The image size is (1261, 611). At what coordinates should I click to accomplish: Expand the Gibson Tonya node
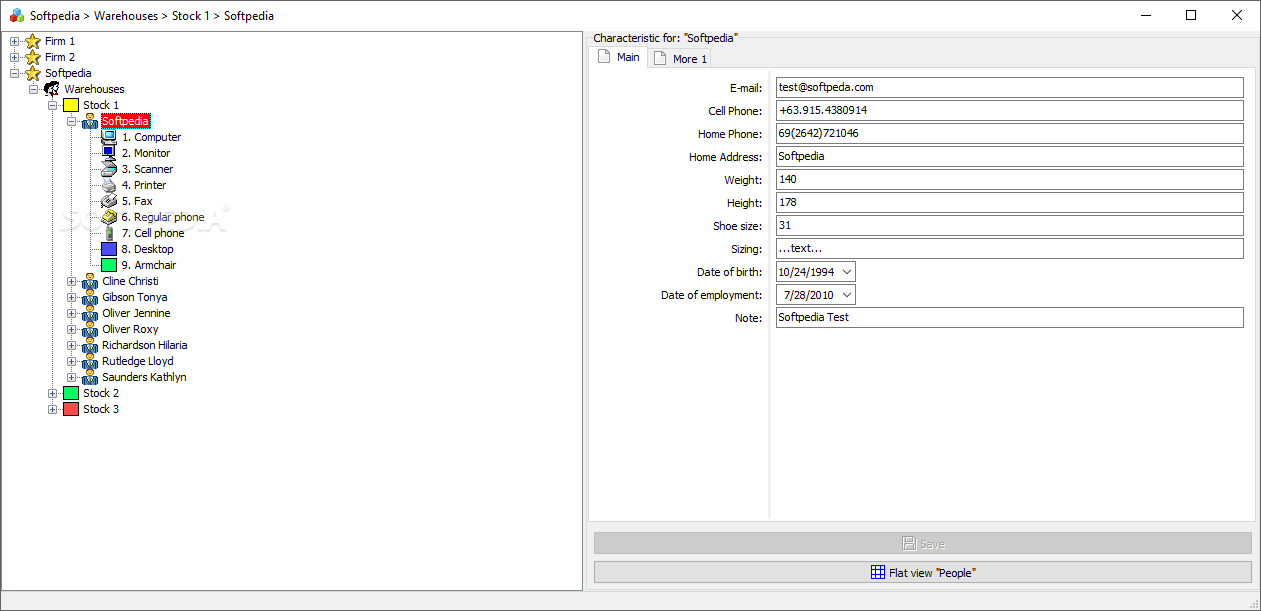71,297
